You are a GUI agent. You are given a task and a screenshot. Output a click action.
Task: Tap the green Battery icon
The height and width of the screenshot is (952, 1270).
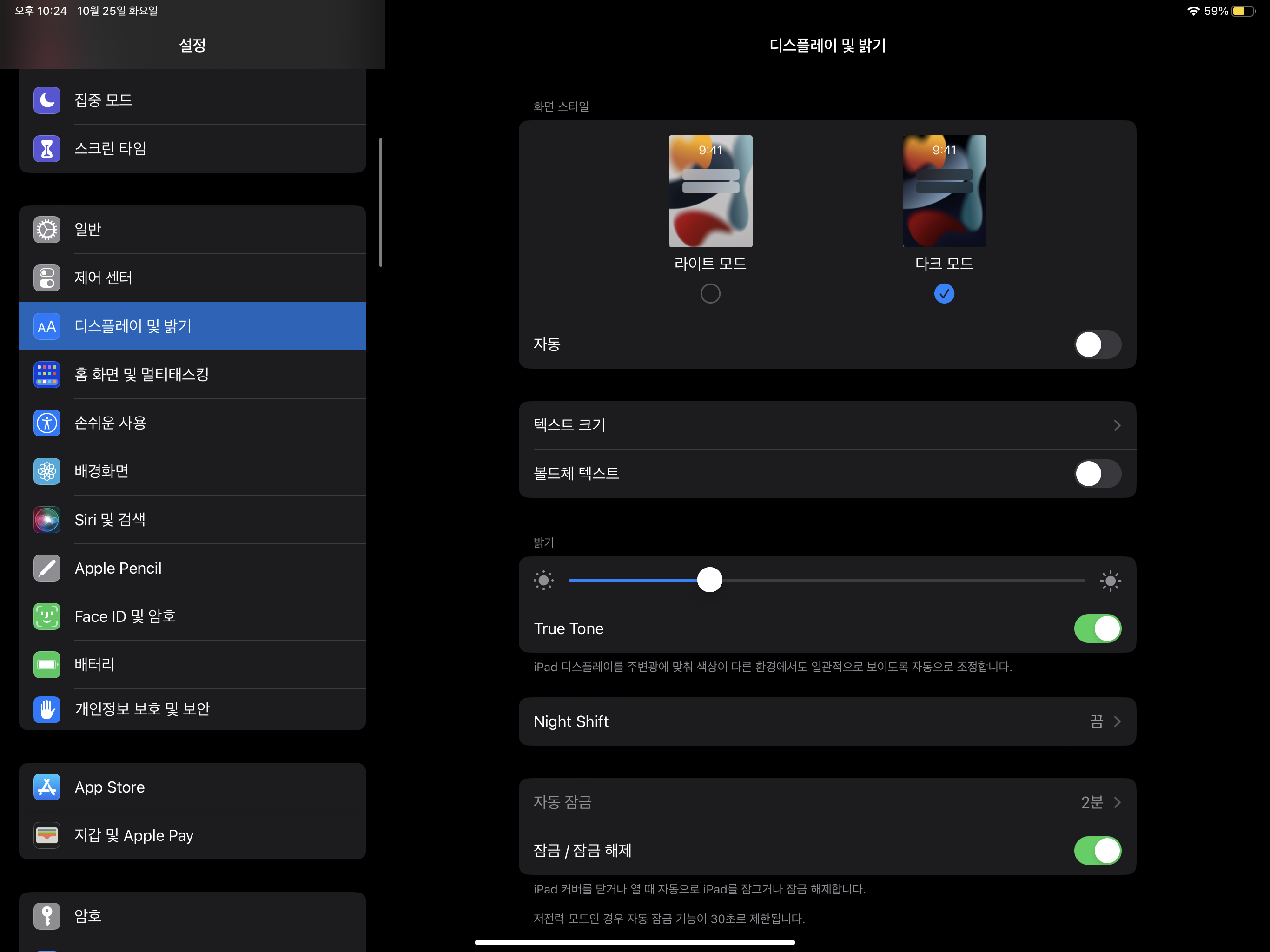point(46,665)
